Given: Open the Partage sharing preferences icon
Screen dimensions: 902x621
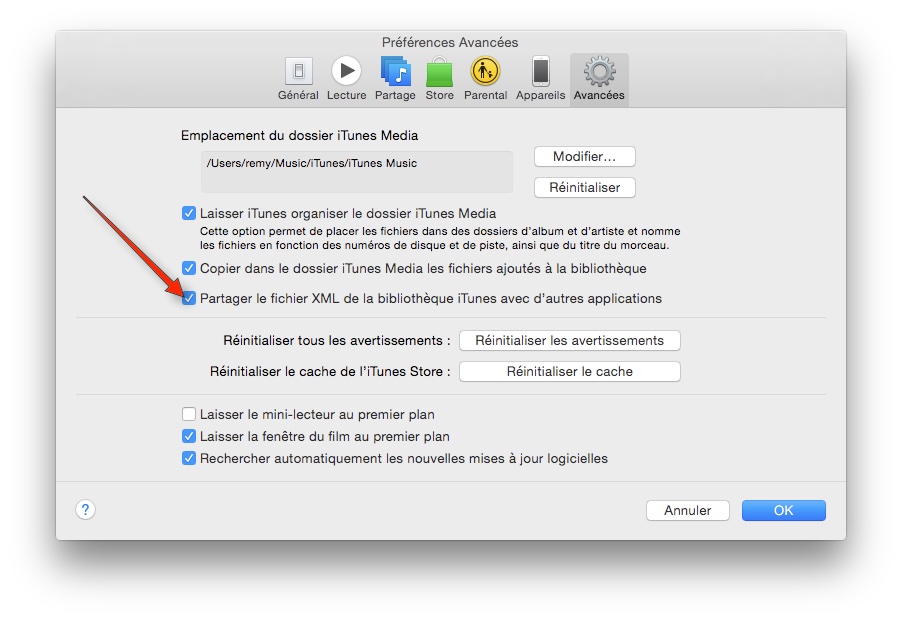Looking at the screenshot, I should (395, 71).
